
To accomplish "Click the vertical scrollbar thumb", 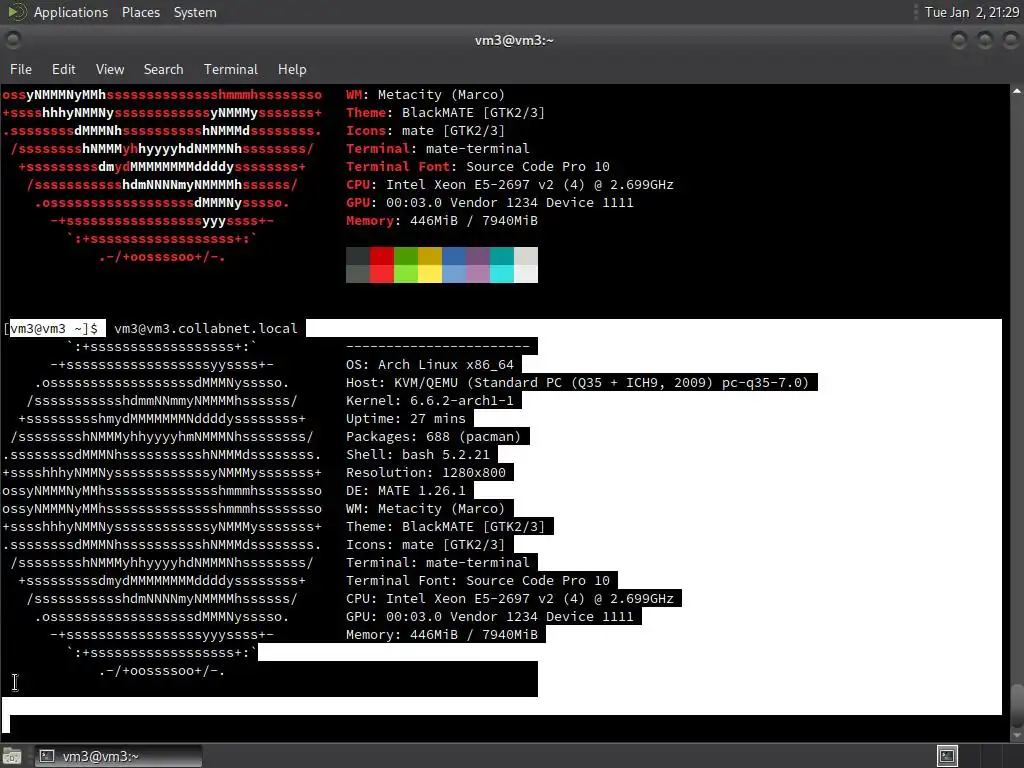I will click(1017, 705).
